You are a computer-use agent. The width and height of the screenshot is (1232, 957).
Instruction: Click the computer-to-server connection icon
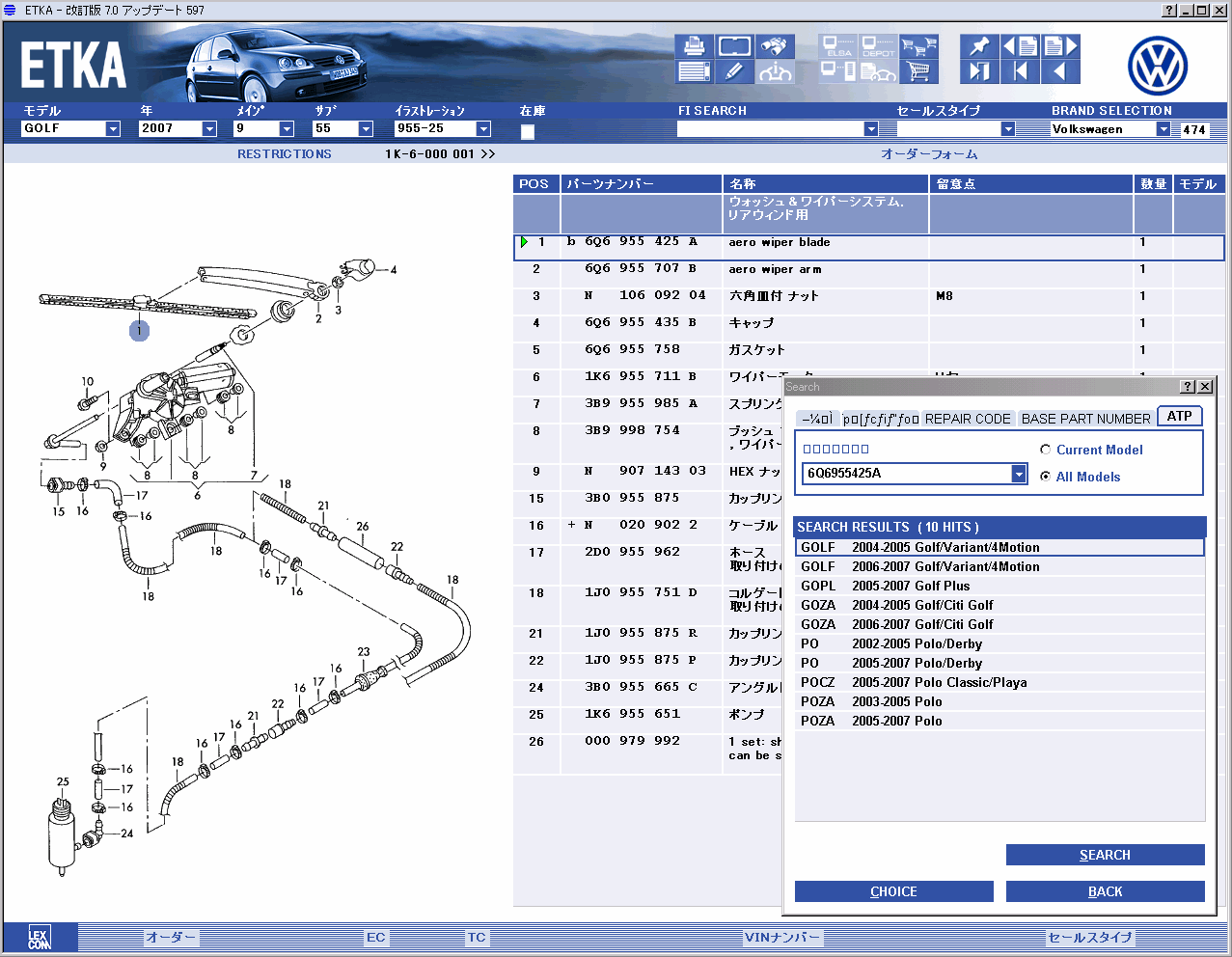pos(837,71)
